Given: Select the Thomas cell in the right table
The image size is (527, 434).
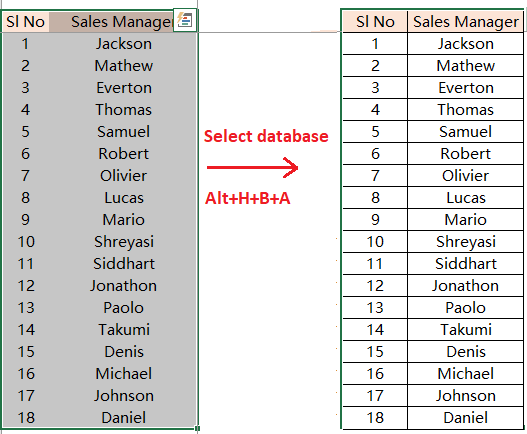Looking at the screenshot, I should pos(465,110).
